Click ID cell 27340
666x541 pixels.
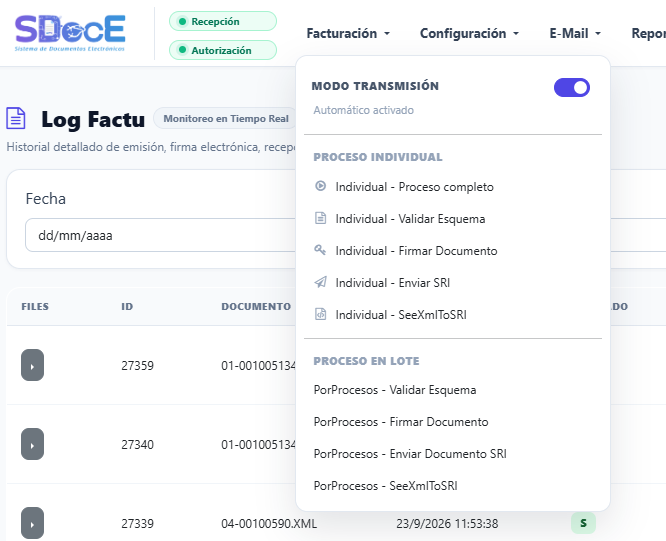pyautogui.click(x=137, y=444)
